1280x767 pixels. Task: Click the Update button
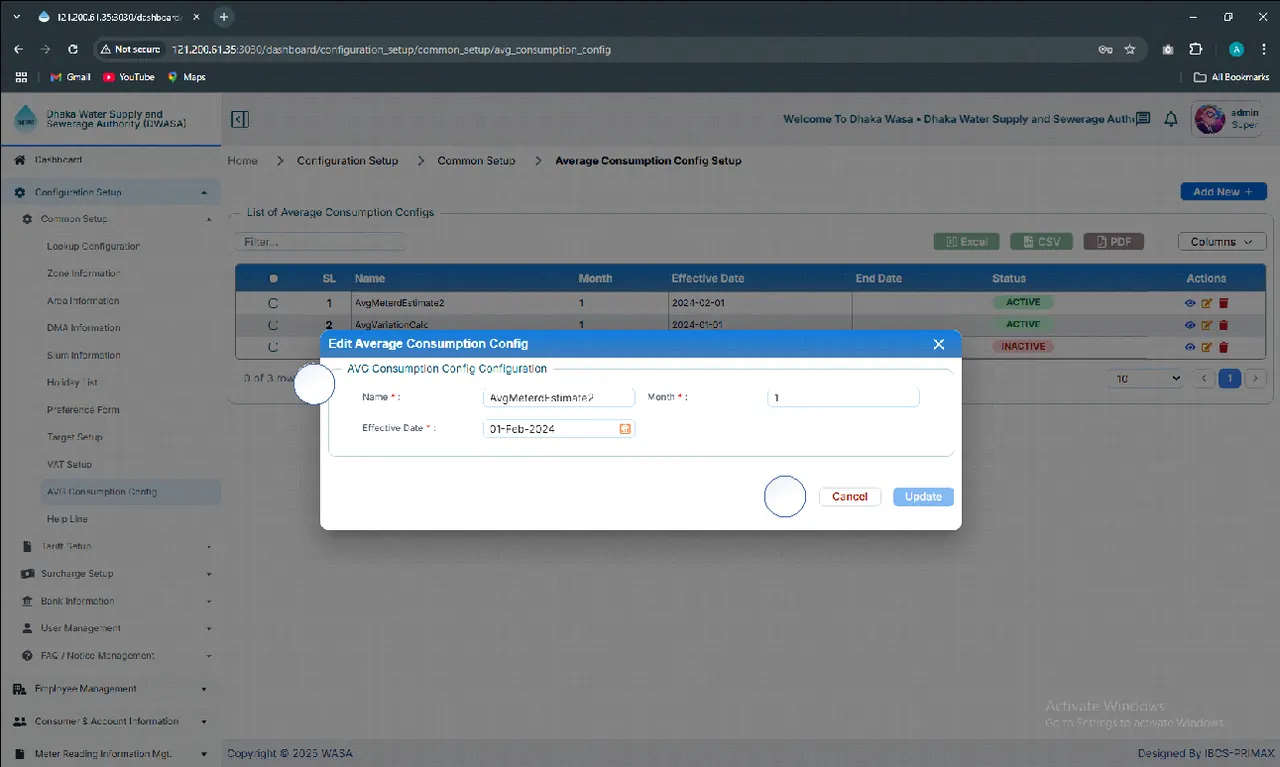tap(923, 497)
